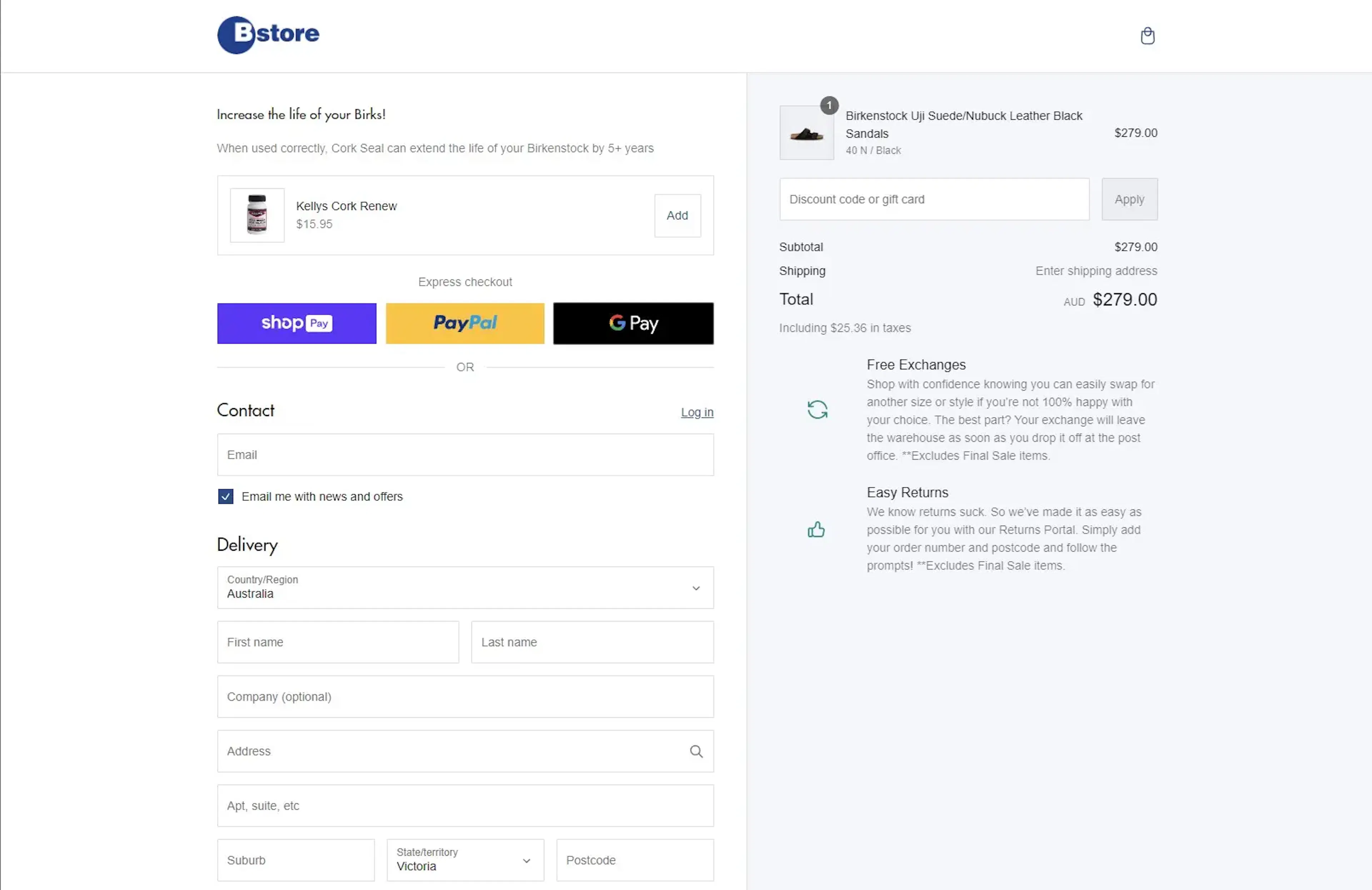Click the 'Birkenstock Uji Suede/Nubuck Leather Black Sandals' title
The image size is (1372, 890).
[964, 124]
